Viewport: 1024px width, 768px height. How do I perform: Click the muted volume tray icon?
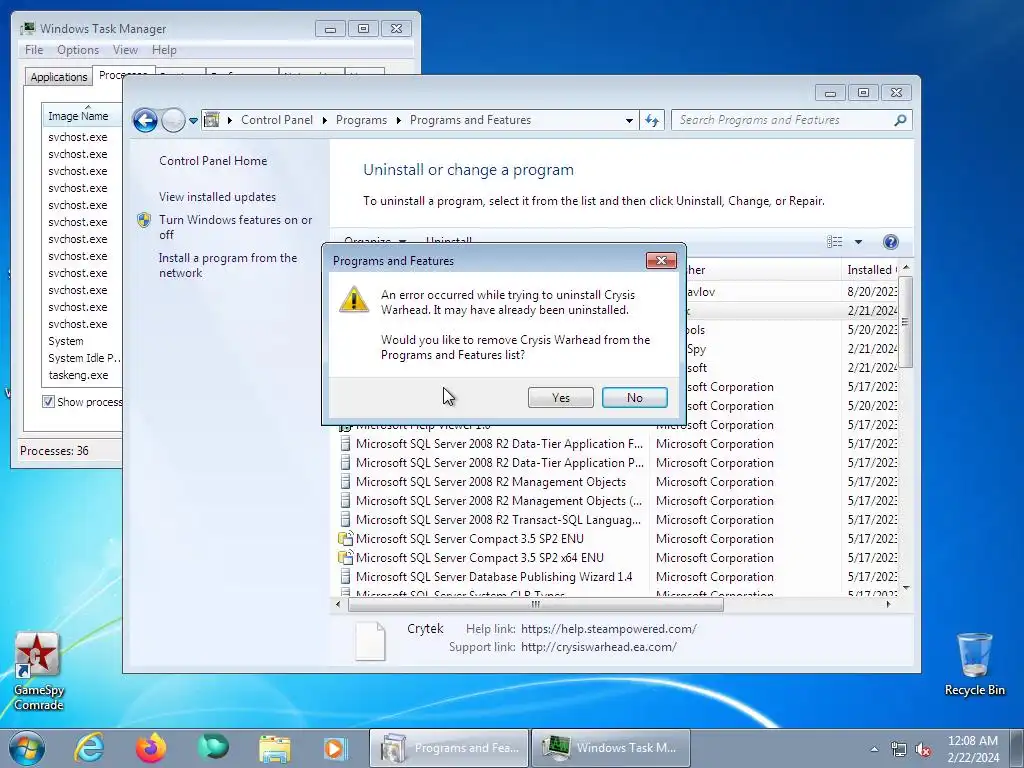(923, 749)
